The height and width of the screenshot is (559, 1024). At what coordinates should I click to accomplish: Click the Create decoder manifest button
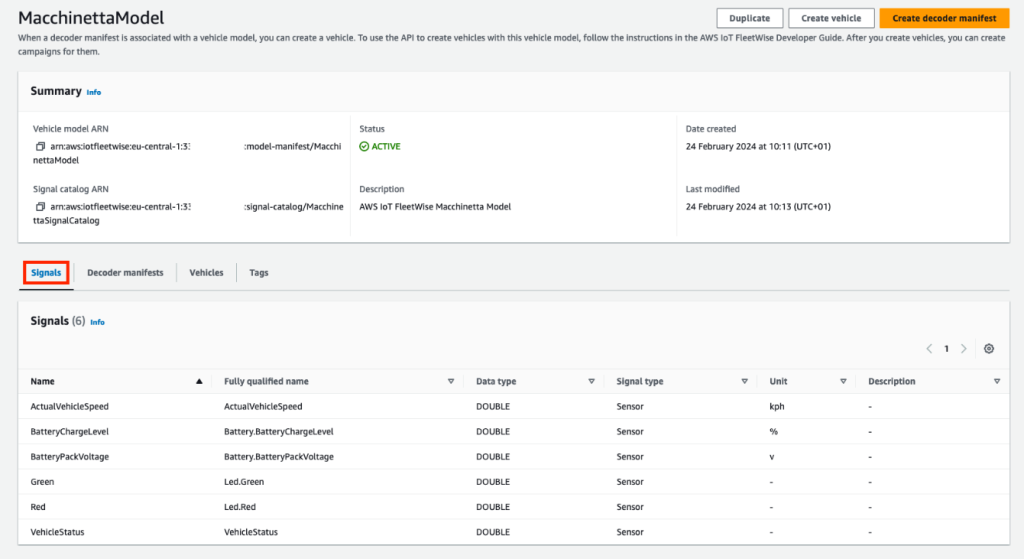pos(943,18)
